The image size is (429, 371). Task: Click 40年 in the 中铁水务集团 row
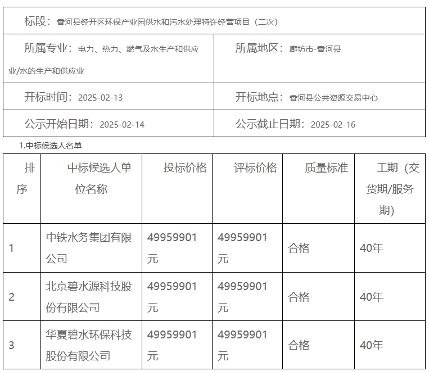[x=371, y=248]
